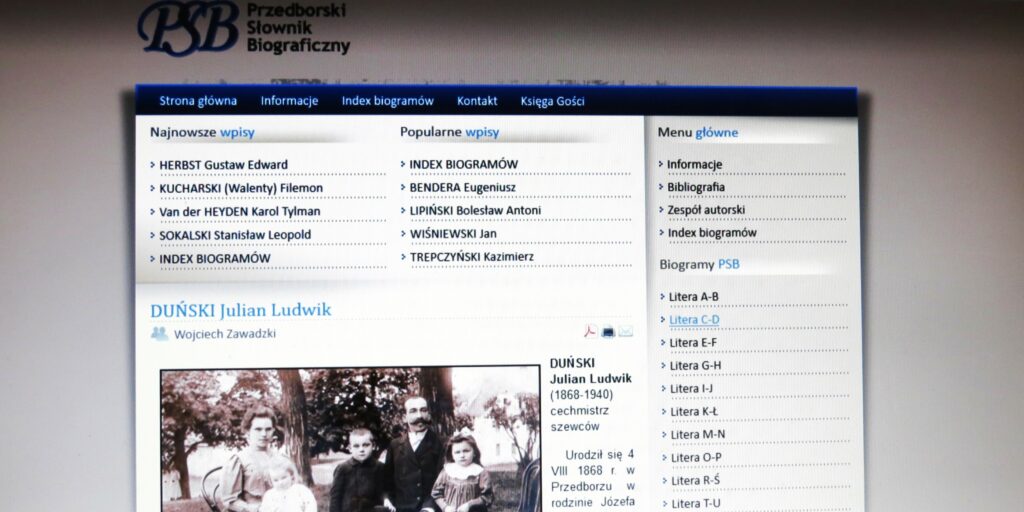
Task: Click the family photograph in article
Action: tap(350, 440)
